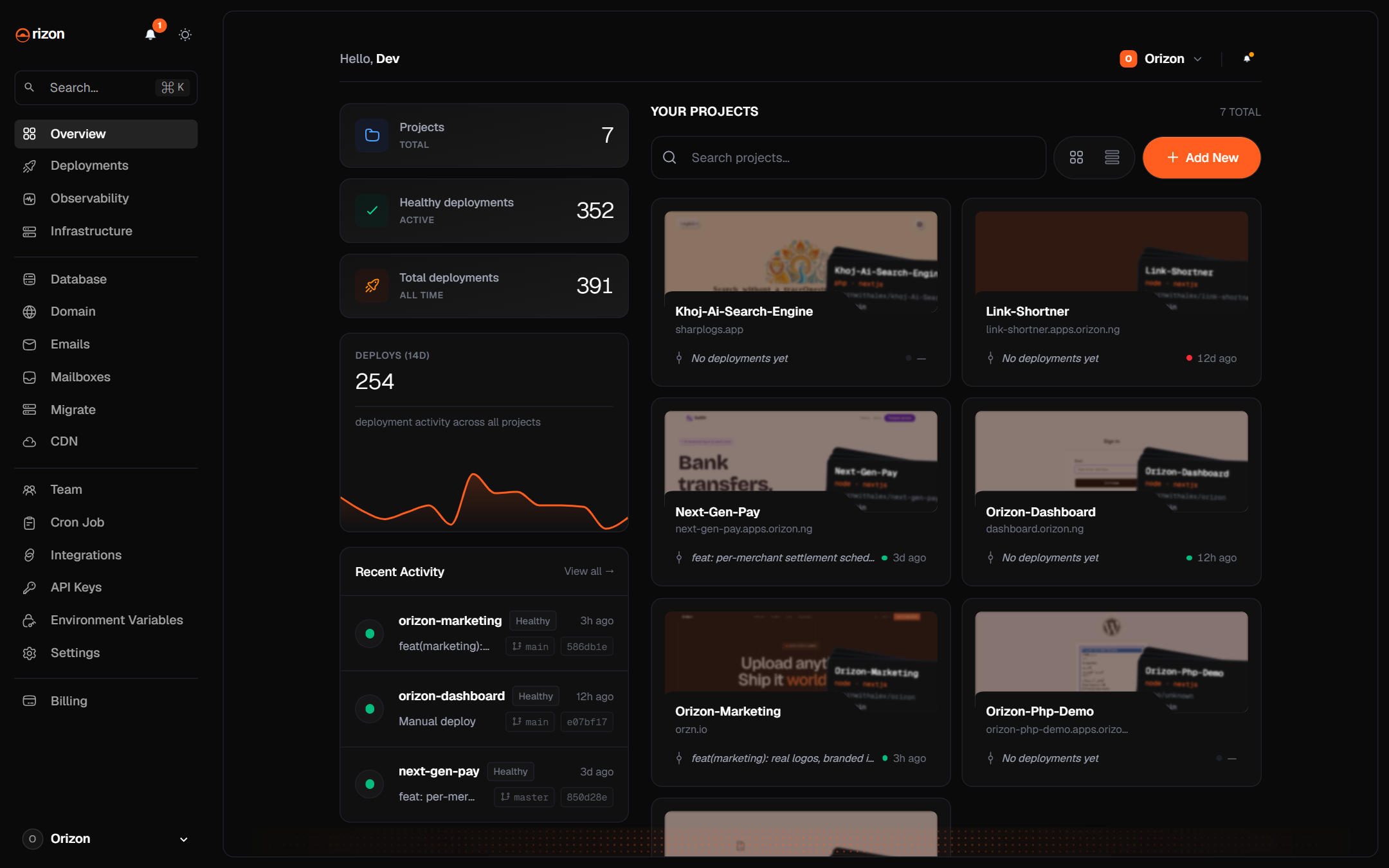The width and height of the screenshot is (1389, 868).
Task: Click the Add New button
Action: (x=1201, y=158)
